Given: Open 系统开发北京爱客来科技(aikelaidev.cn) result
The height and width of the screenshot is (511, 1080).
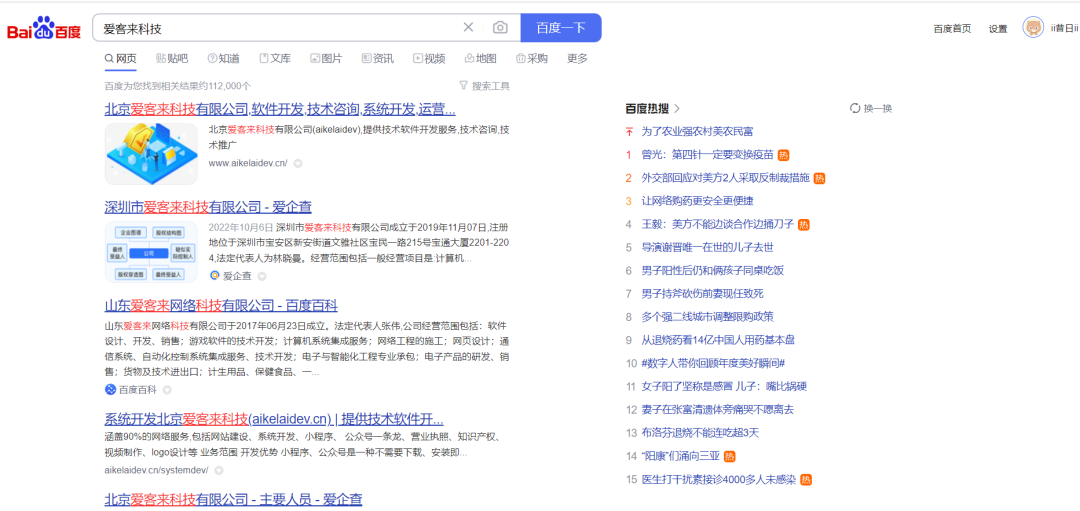Looking at the screenshot, I should (273, 419).
